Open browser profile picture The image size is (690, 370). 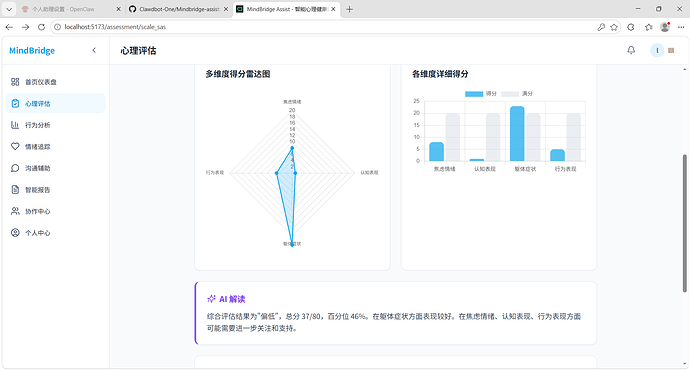point(665,27)
